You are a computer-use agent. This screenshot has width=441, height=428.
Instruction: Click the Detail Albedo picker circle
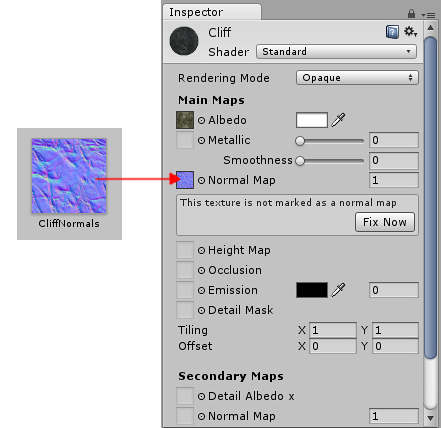(x=201, y=396)
